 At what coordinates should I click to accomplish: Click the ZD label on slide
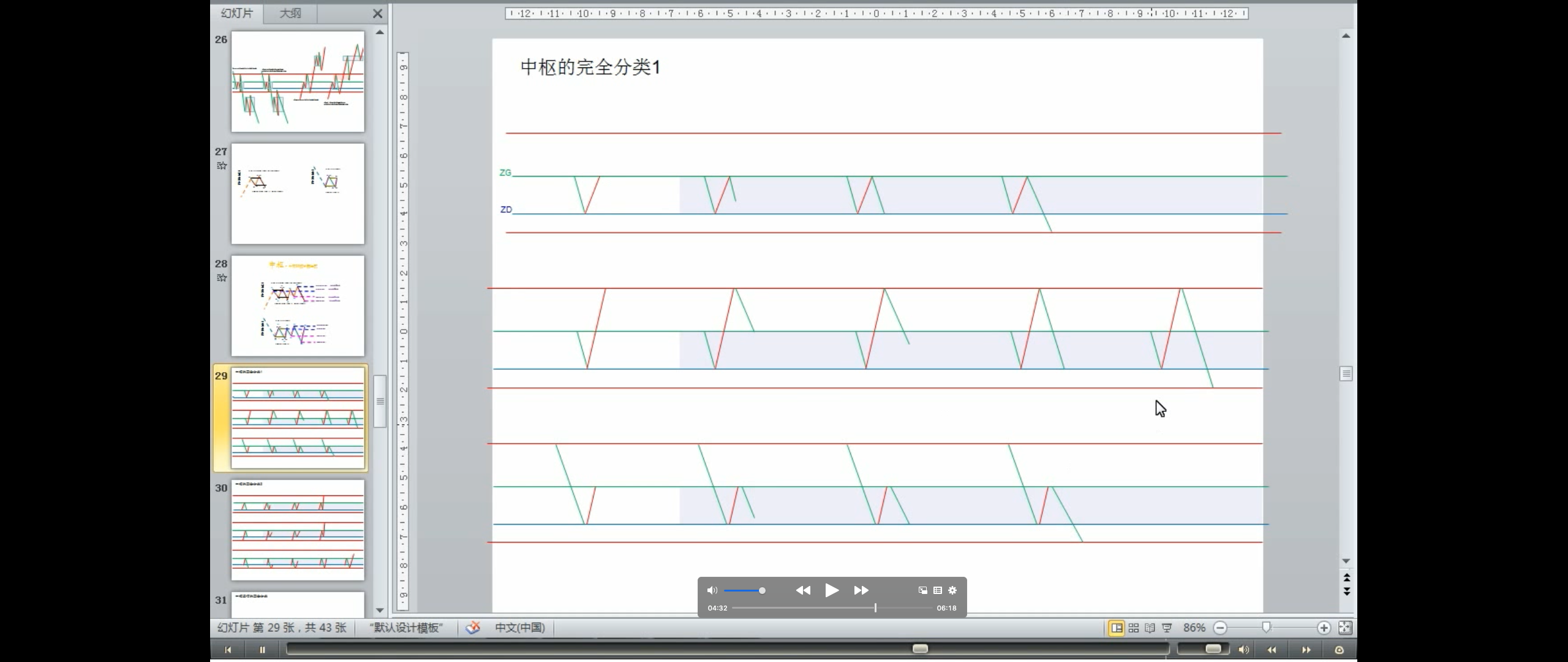coord(506,210)
